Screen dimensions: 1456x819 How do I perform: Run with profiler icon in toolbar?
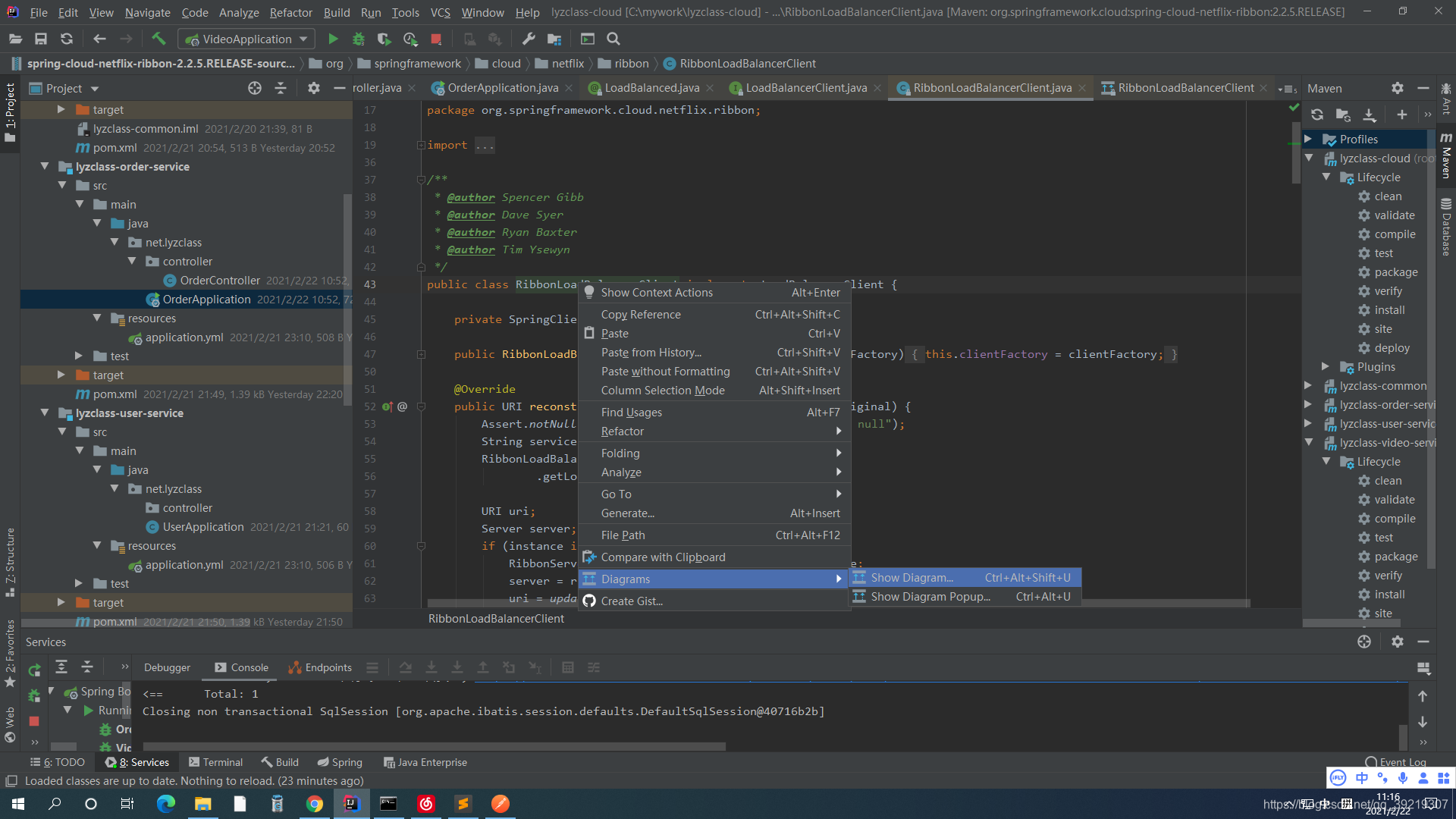pos(410,39)
